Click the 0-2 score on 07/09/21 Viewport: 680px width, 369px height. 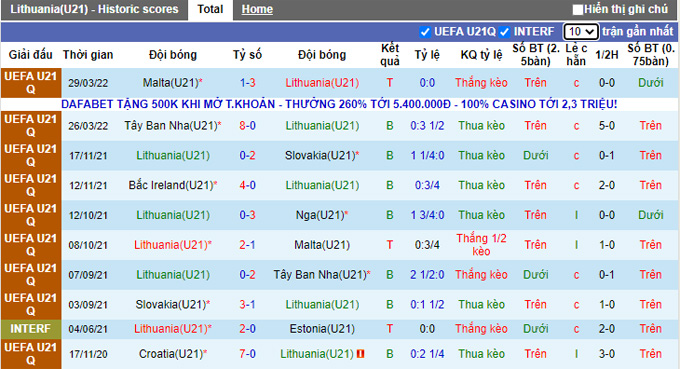(248, 274)
